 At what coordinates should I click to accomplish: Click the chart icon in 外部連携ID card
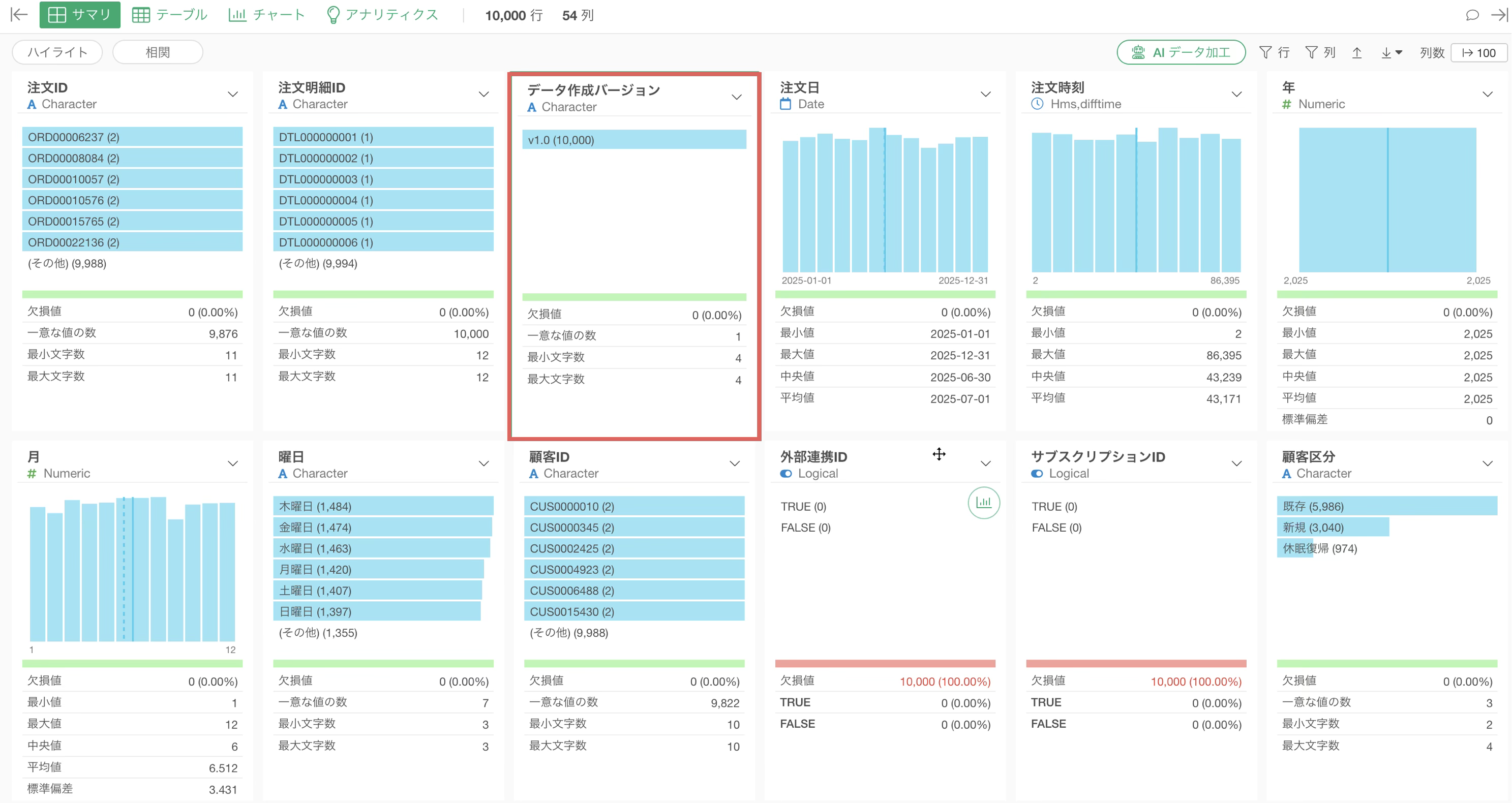[x=983, y=503]
